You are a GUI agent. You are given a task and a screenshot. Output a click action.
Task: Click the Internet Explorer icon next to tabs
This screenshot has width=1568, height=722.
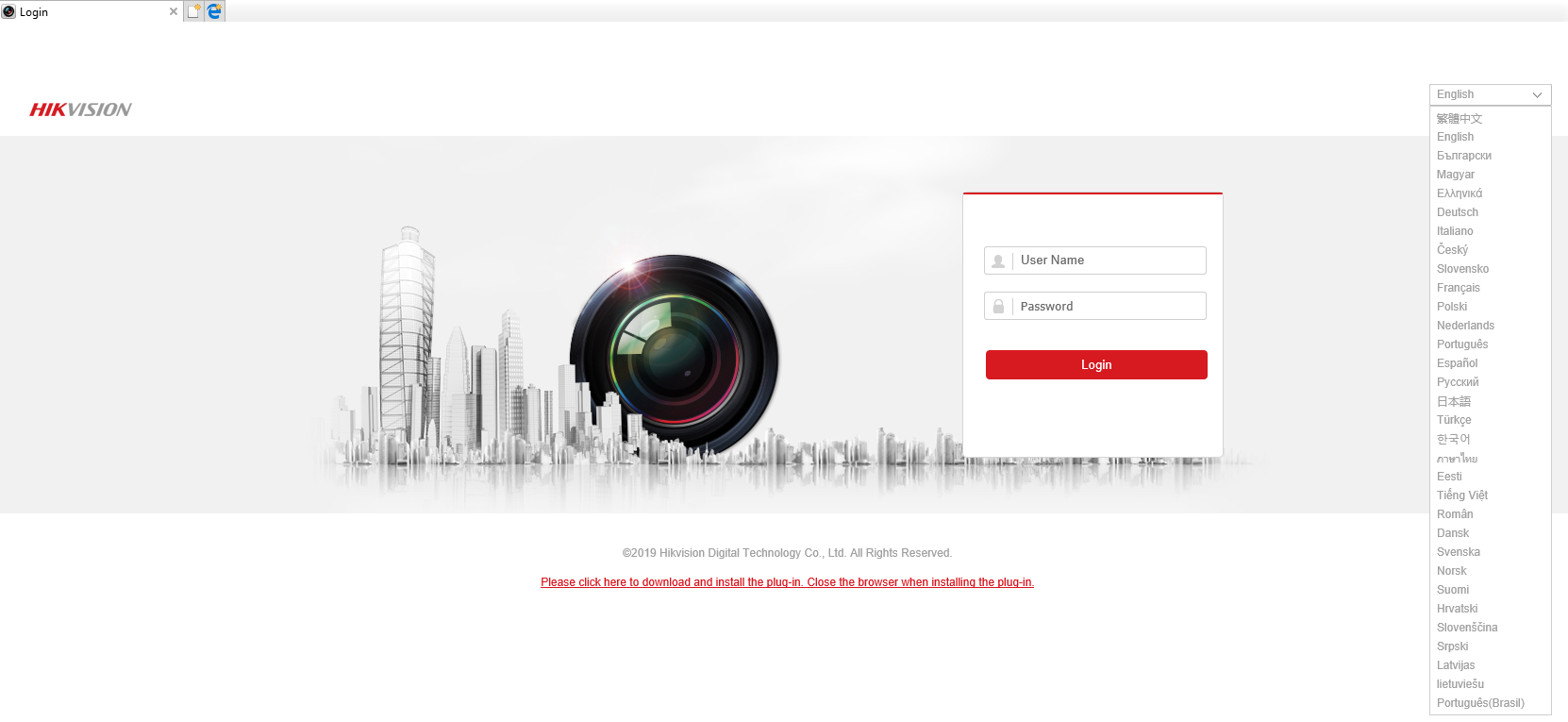pyautogui.click(x=215, y=11)
